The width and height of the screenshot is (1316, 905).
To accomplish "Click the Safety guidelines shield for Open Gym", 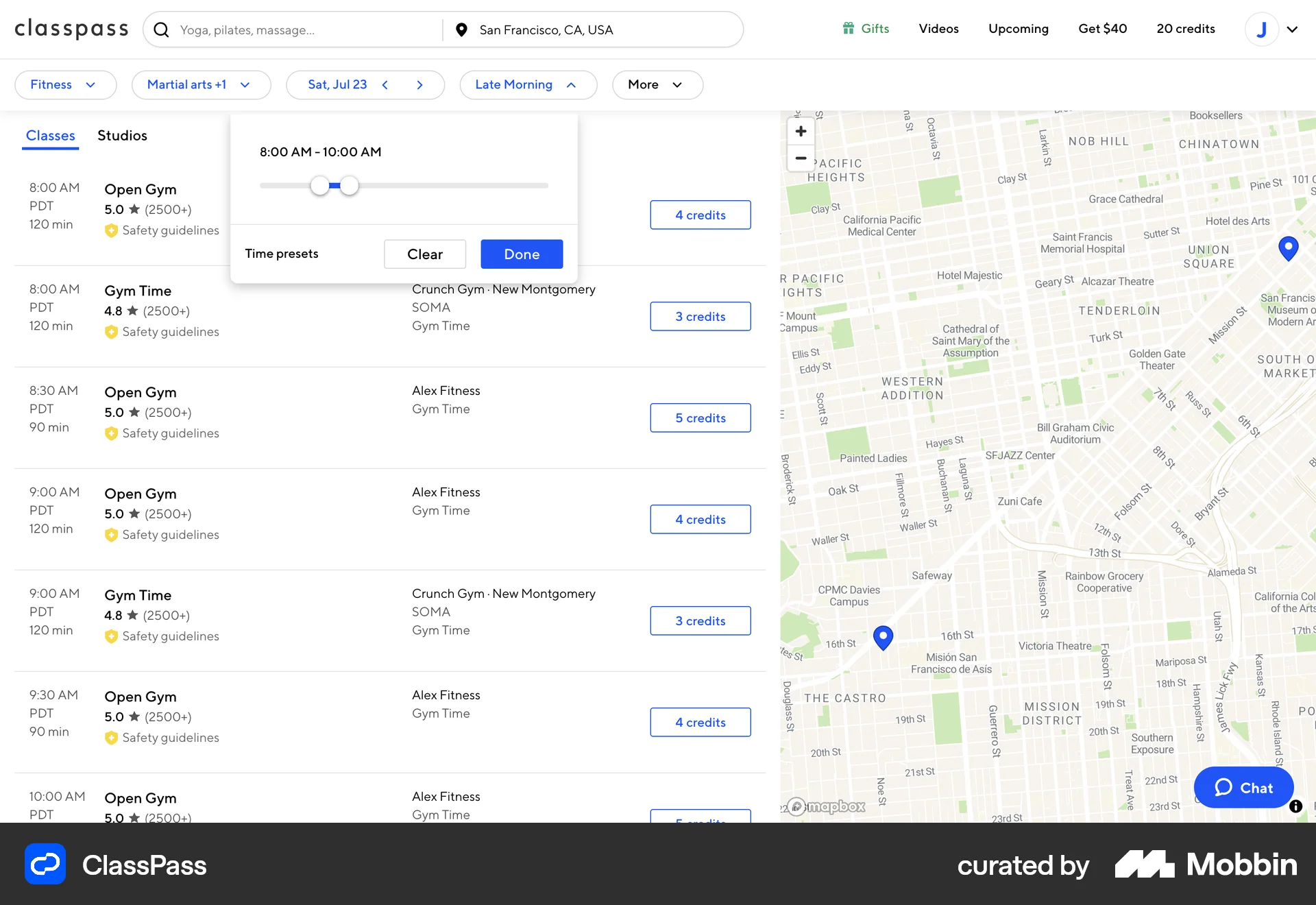I will (x=112, y=231).
